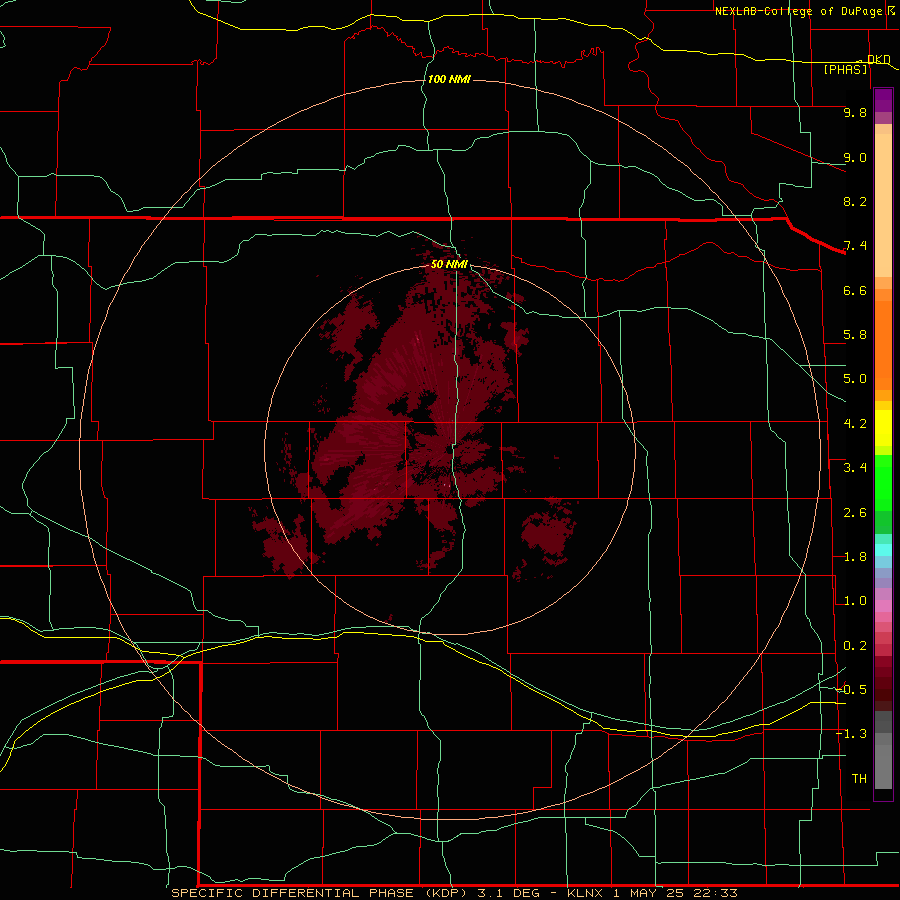Click the 9.8 value on the color scale
The image size is (900, 900).
pyautogui.click(x=855, y=112)
